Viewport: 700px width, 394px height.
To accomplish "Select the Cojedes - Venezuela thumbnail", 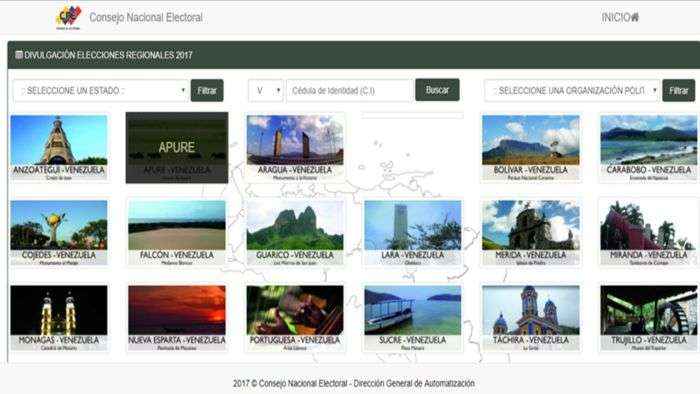I will 59,232.
